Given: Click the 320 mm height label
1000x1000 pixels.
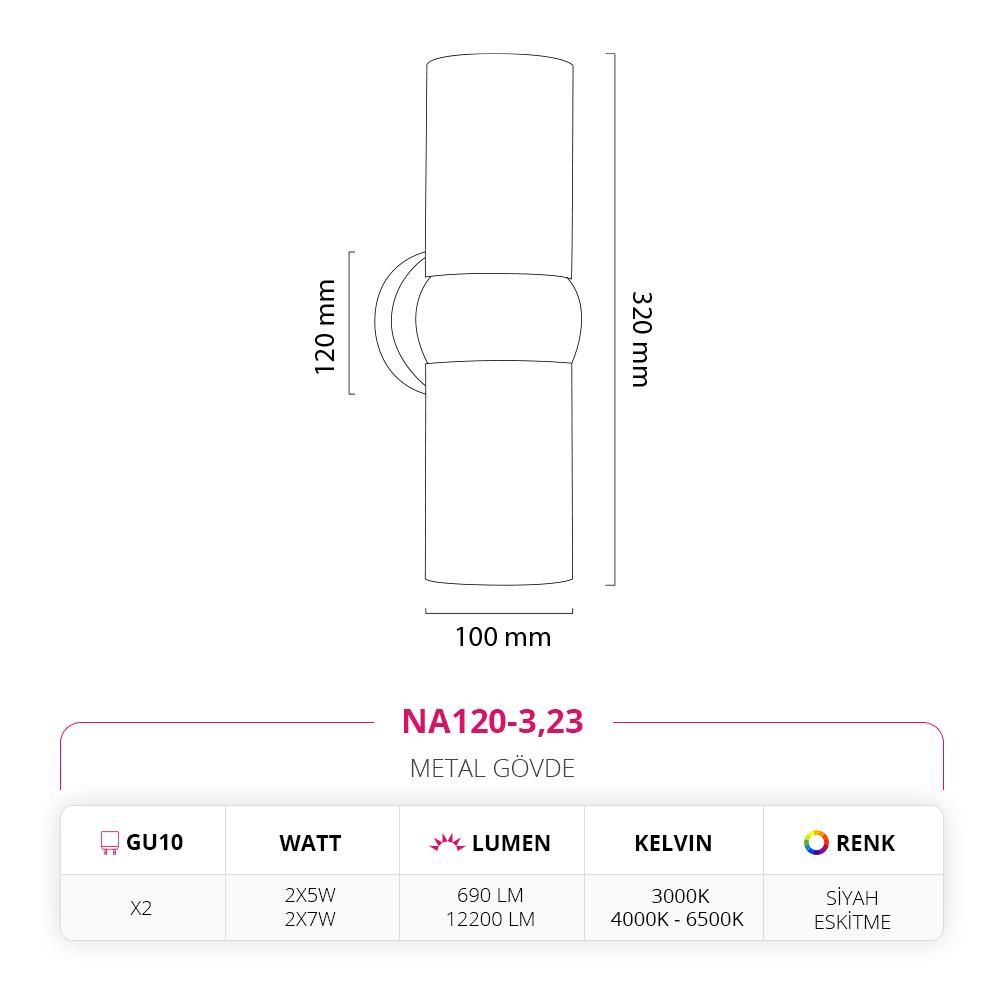Looking at the screenshot, I should click(641, 339).
